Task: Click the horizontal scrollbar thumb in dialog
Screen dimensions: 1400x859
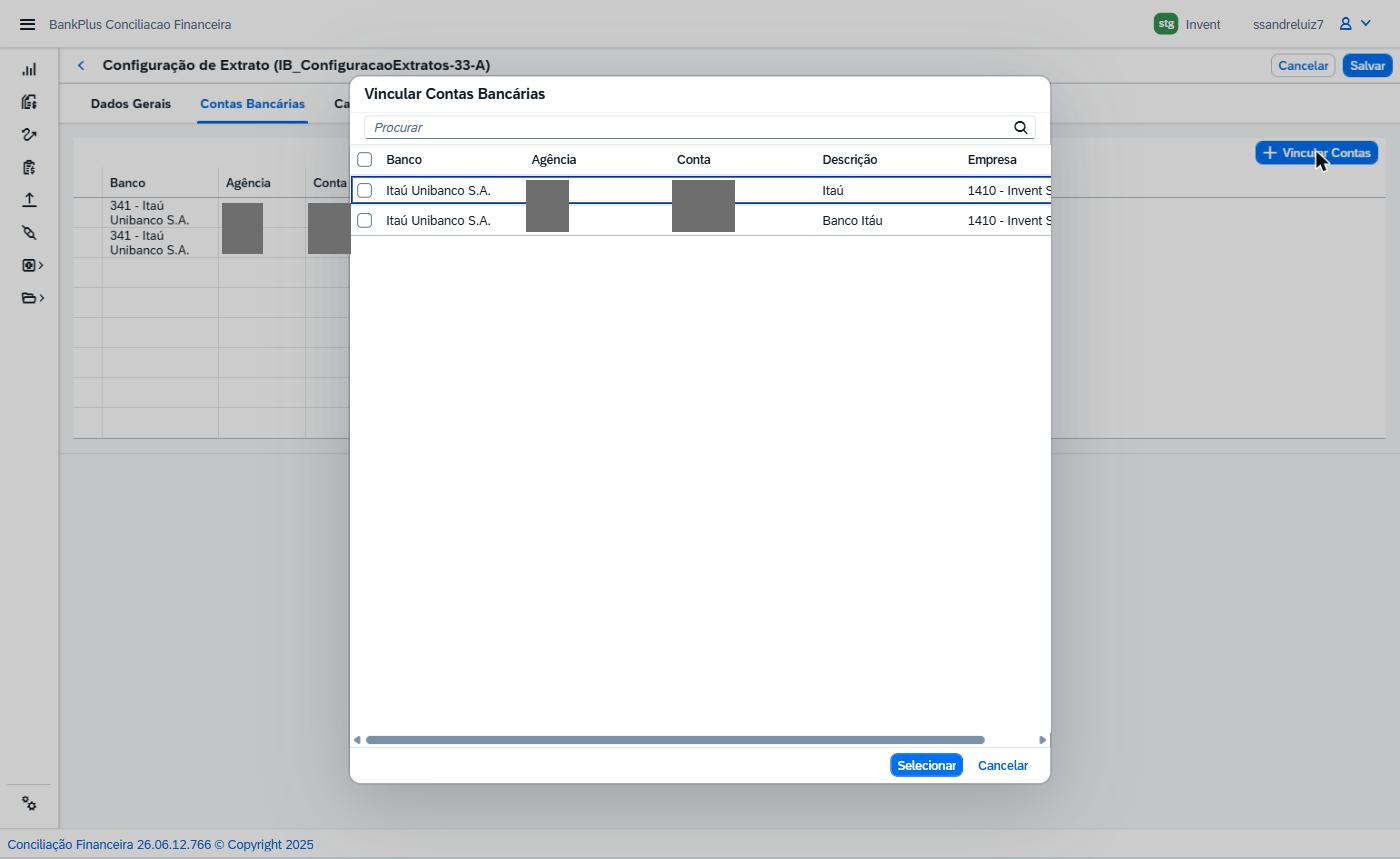Action: pos(675,740)
